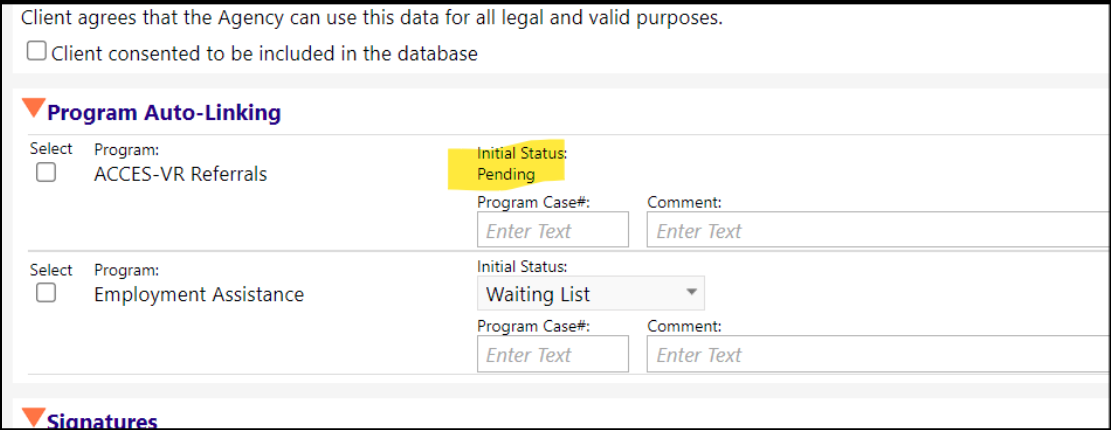Collapse the Program Auto-Linking section triangle
This screenshot has height=430, width=1111.
[x=33, y=109]
